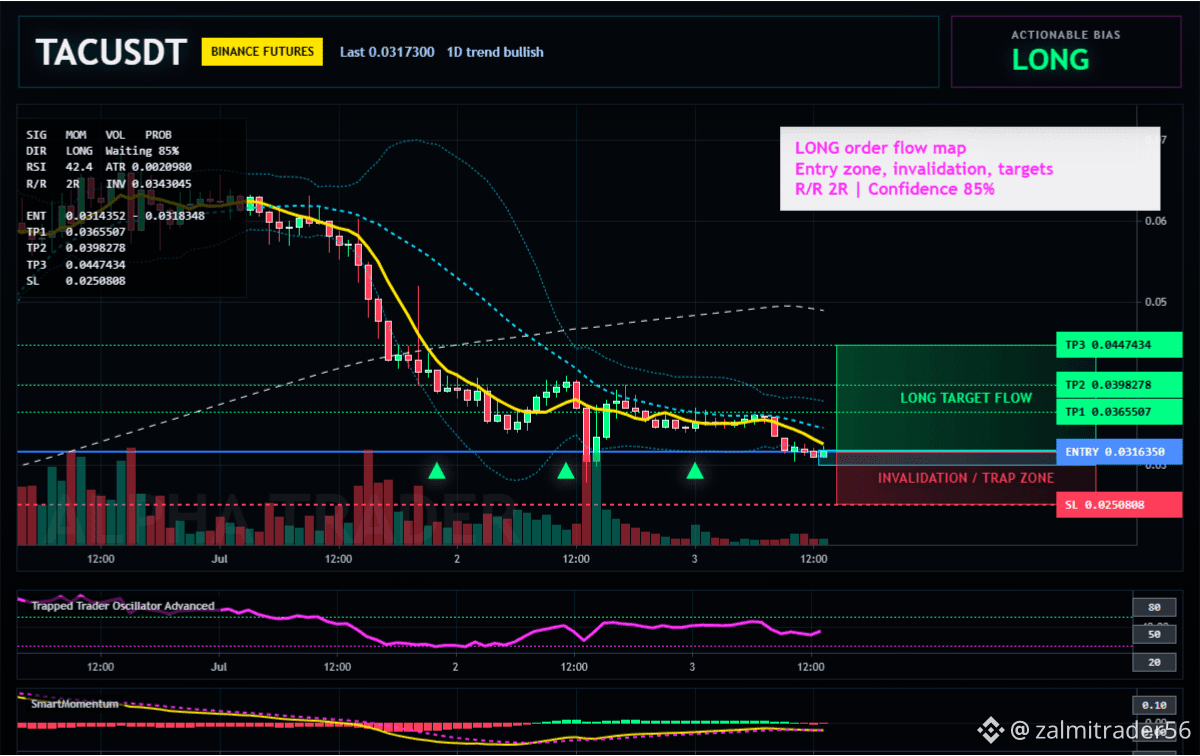
Task: Click the 80 level on oscillator scale
Action: pos(1152,607)
